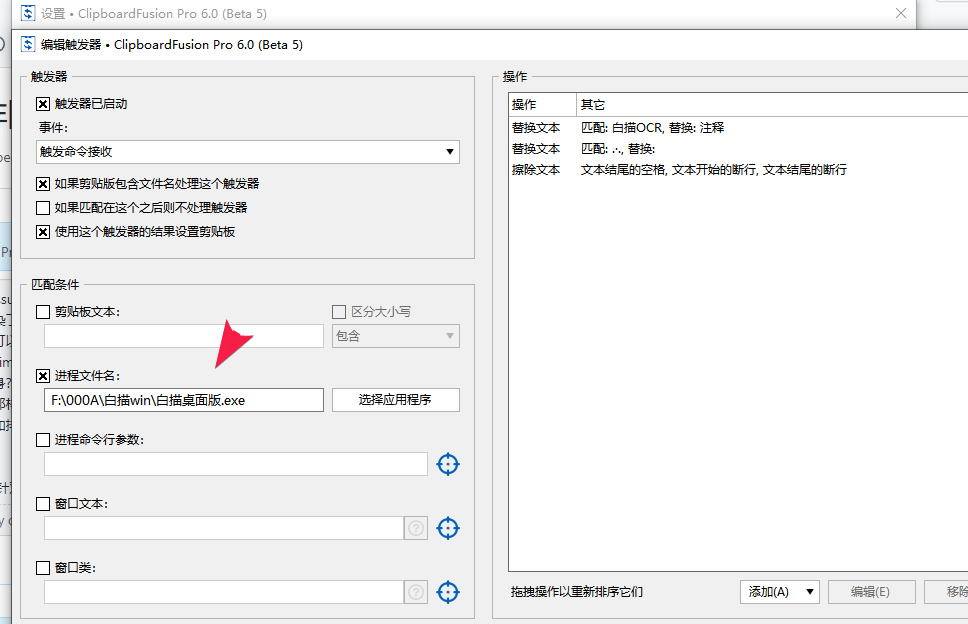Screen dimensions: 968x624
Task: Click 操作 column header
Action: tap(543, 105)
